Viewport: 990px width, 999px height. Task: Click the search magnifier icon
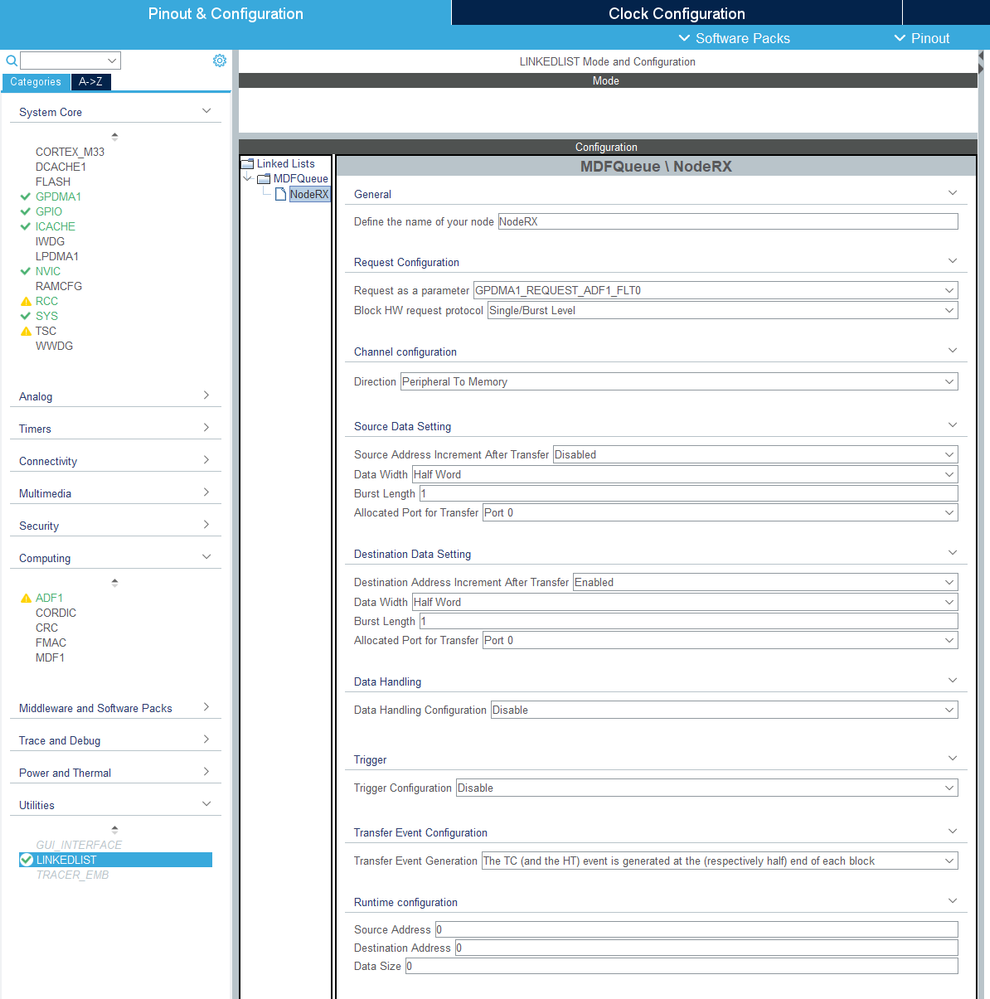click(11, 61)
